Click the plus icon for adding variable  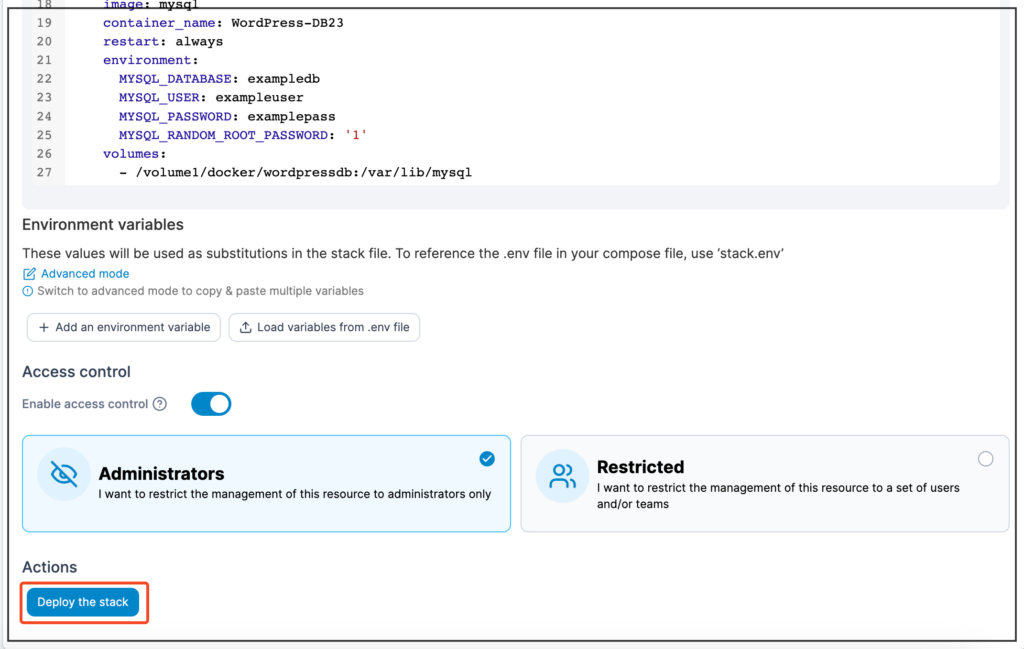pyautogui.click(x=44, y=327)
